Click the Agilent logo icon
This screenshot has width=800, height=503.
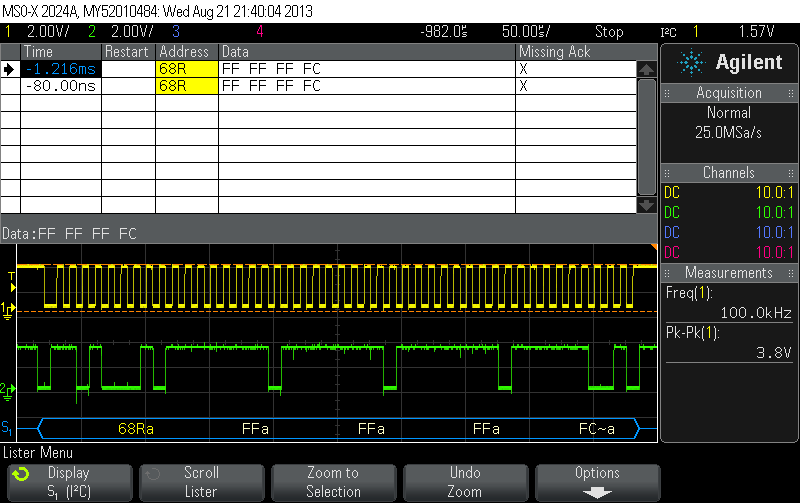tap(691, 63)
